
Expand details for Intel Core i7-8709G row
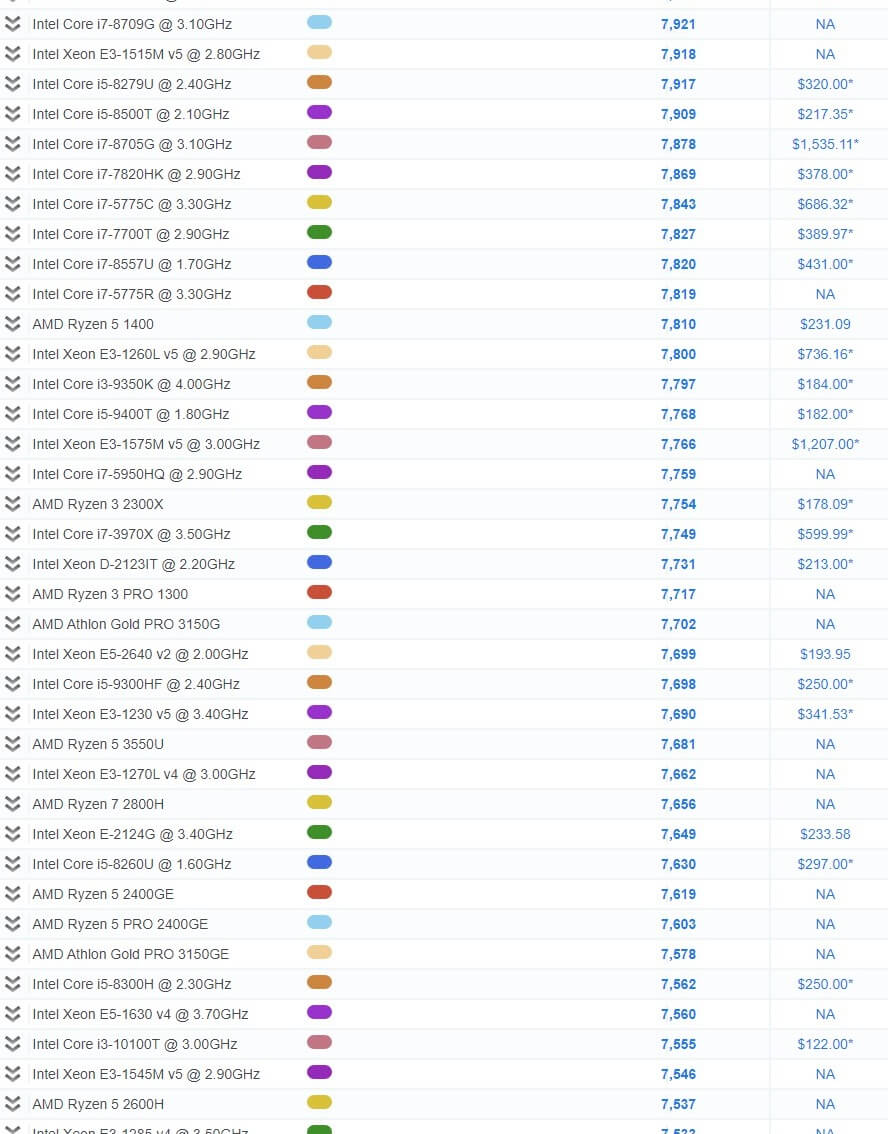12,24
